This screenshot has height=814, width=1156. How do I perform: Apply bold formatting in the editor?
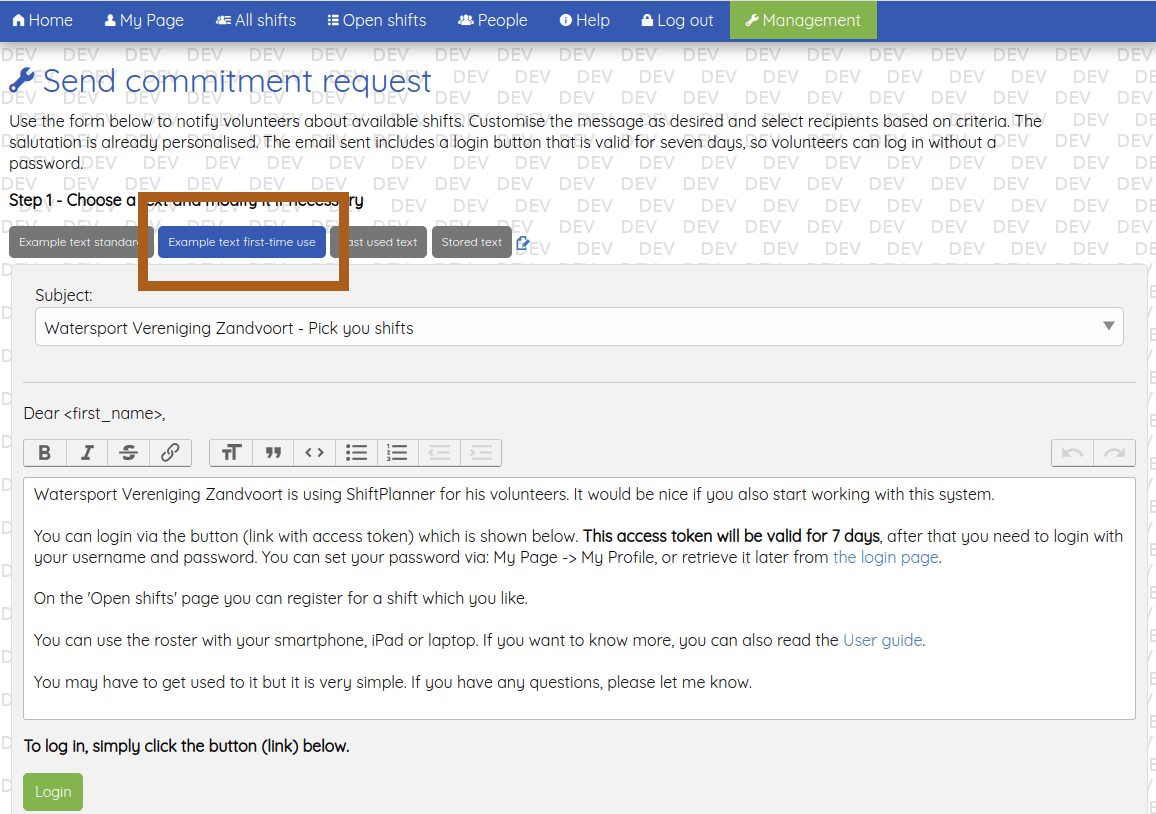point(44,452)
